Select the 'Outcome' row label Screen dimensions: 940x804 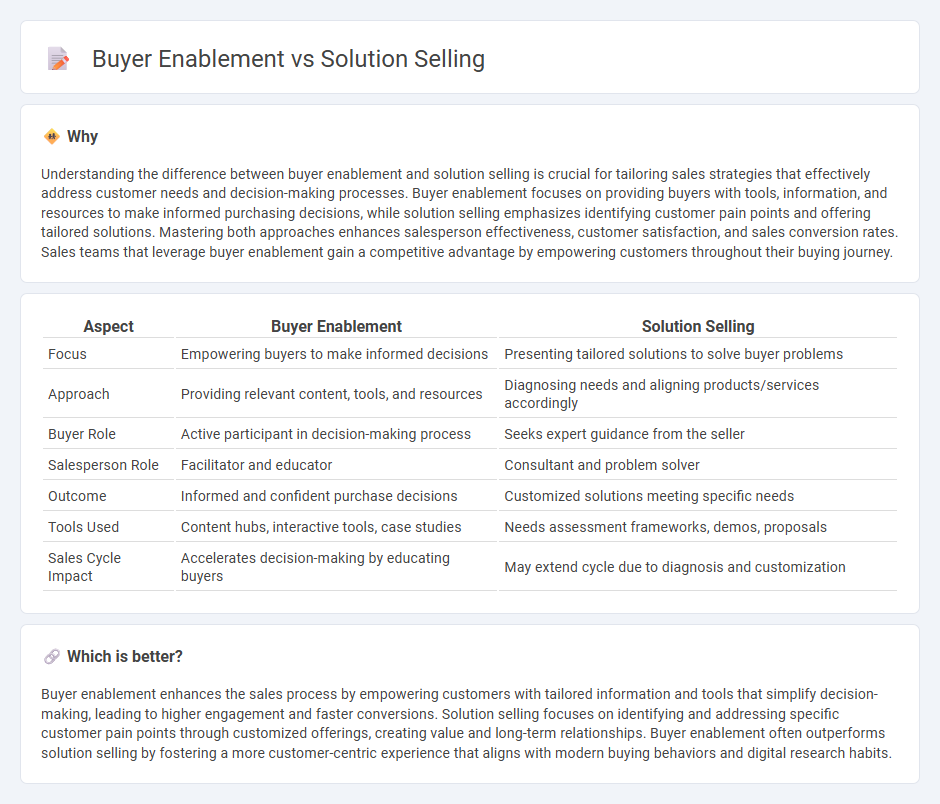pos(77,496)
